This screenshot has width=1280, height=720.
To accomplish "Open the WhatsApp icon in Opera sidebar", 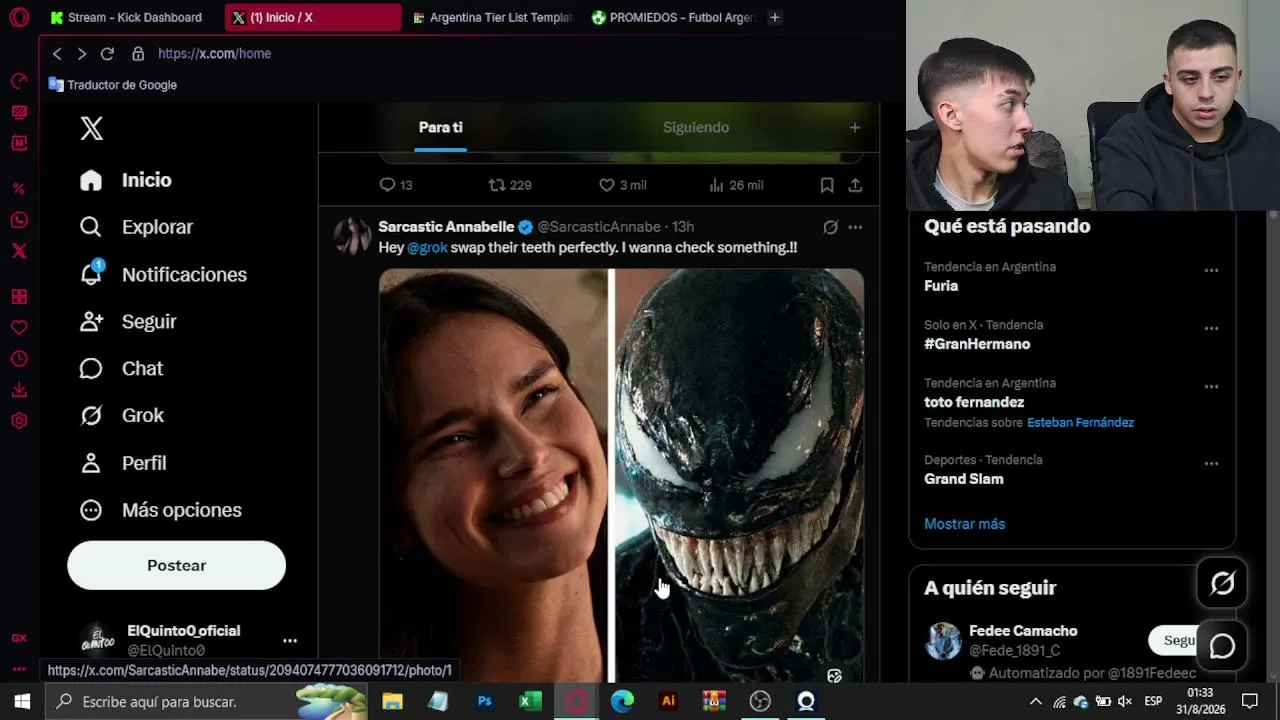I will pos(19,220).
